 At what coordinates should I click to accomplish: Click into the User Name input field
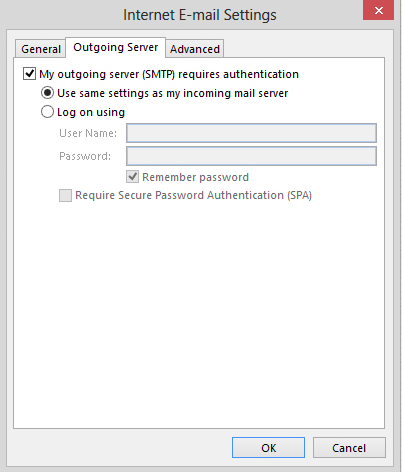click(x=251, y=133)
